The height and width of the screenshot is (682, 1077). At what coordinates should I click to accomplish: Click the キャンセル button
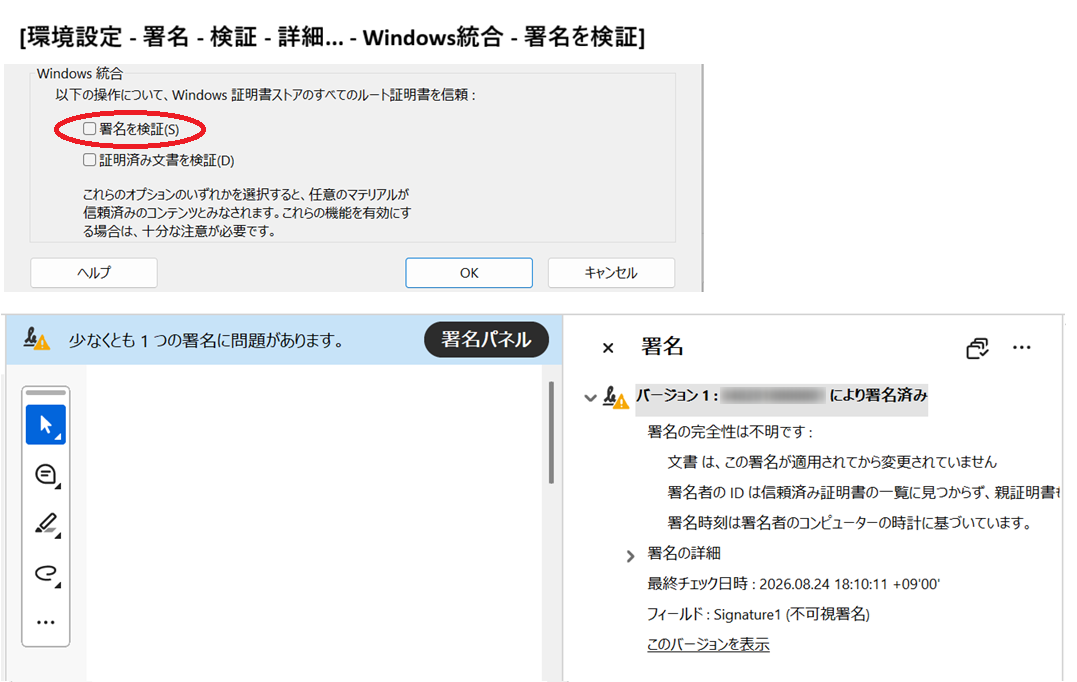[x=611, y=273]
